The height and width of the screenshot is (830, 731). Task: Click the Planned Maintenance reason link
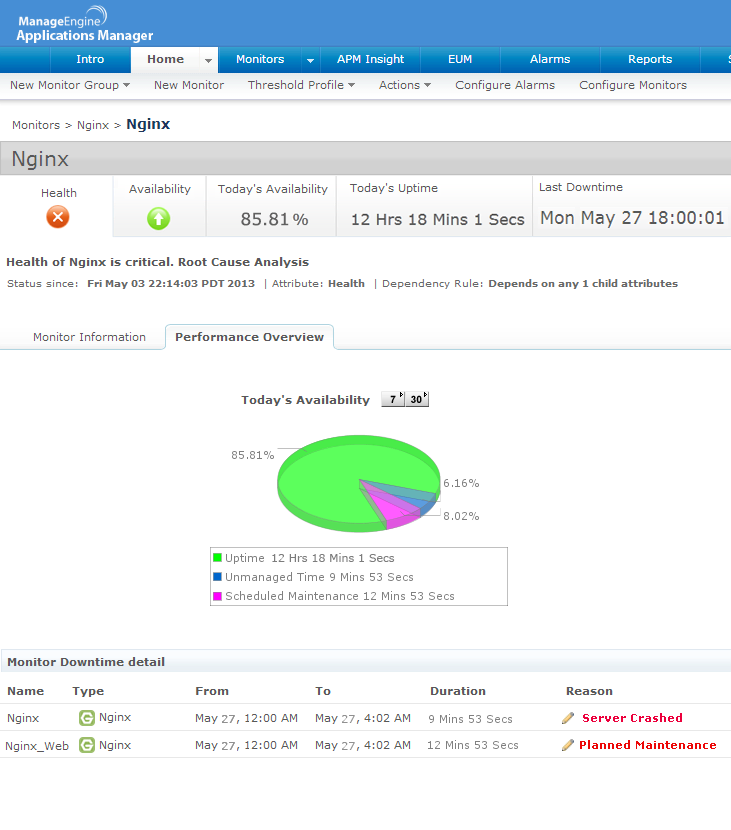coord(647,745)
